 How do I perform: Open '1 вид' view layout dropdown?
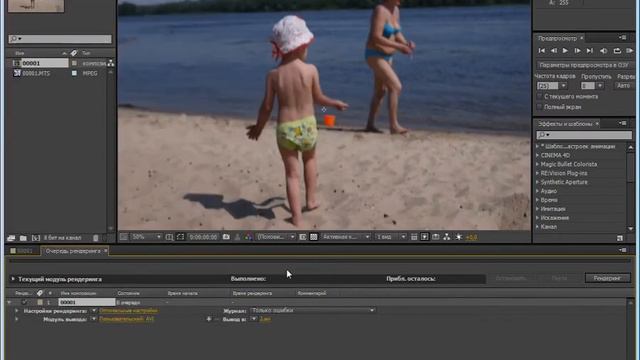[391, 237]
